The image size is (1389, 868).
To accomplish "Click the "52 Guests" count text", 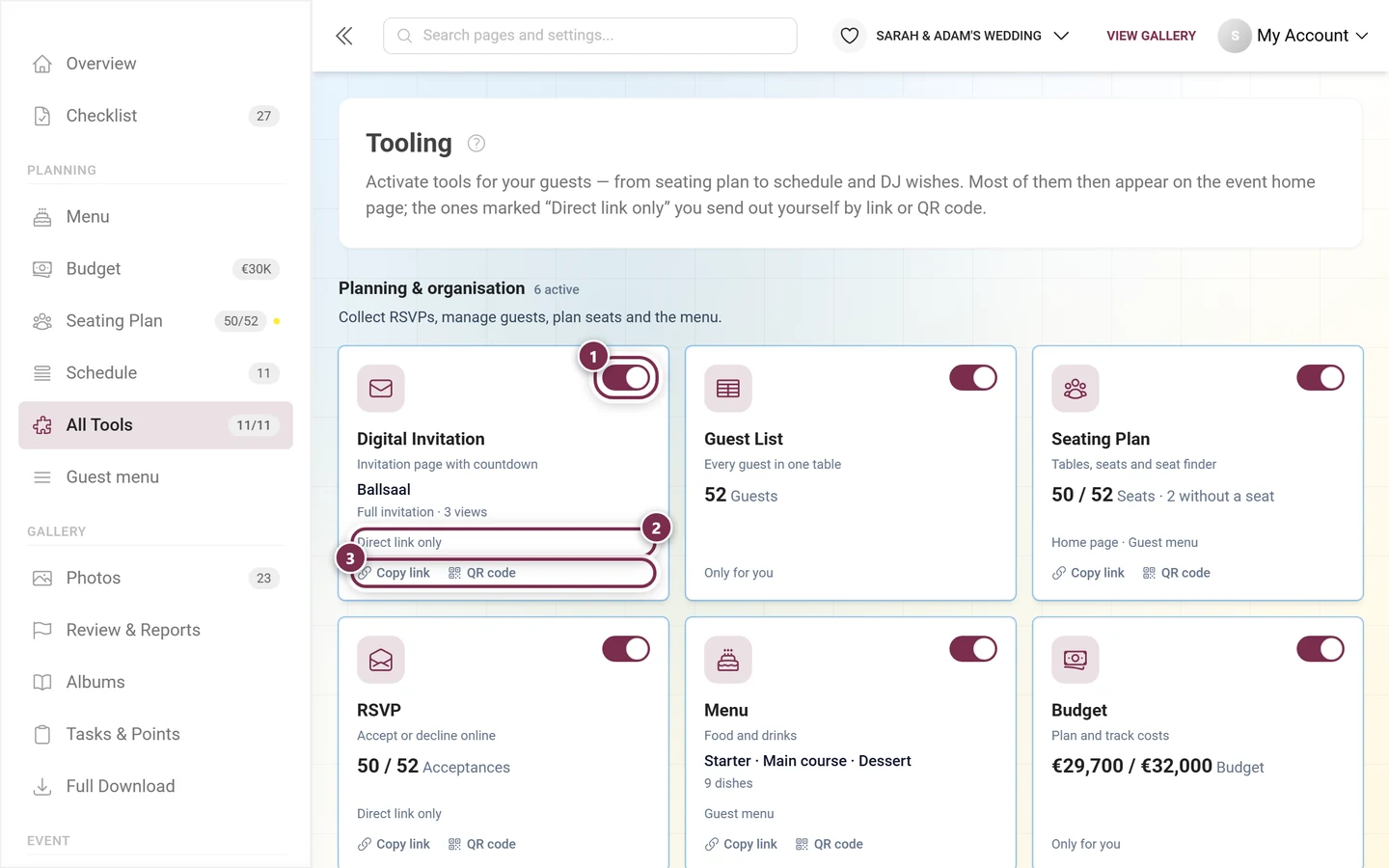I will (741, 496).
